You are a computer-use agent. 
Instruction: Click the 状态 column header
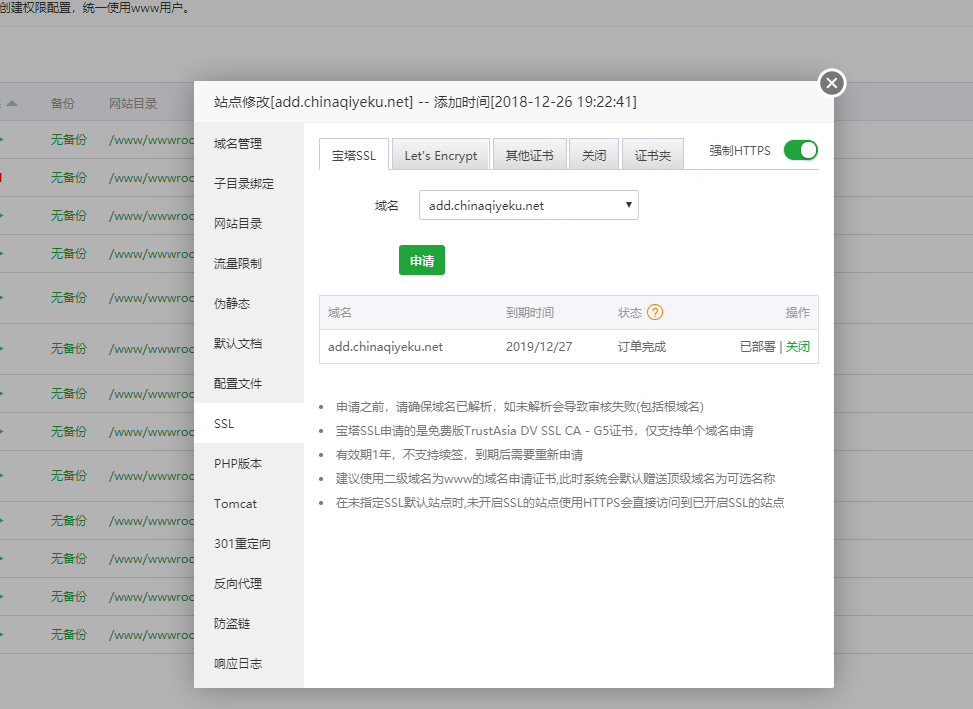(629, 312)
